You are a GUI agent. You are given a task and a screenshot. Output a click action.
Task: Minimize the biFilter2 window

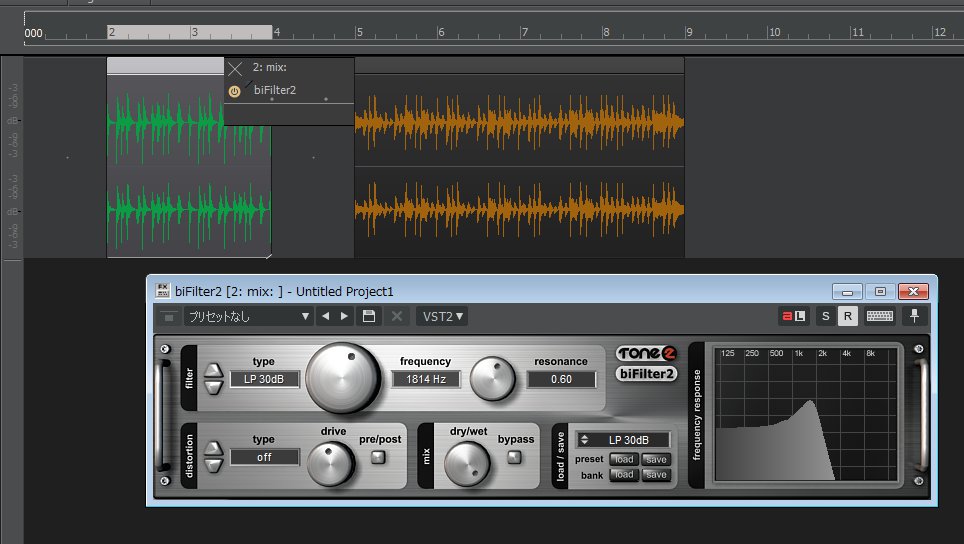(847, 291)
